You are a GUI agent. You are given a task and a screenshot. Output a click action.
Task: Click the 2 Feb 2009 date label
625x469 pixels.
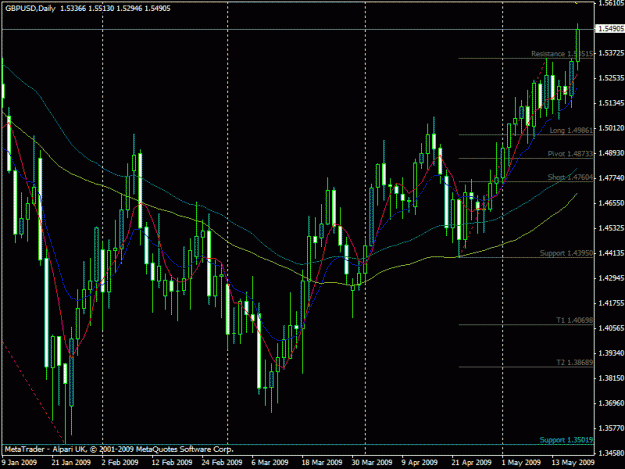pyautogui.click(x=120, y=462)
